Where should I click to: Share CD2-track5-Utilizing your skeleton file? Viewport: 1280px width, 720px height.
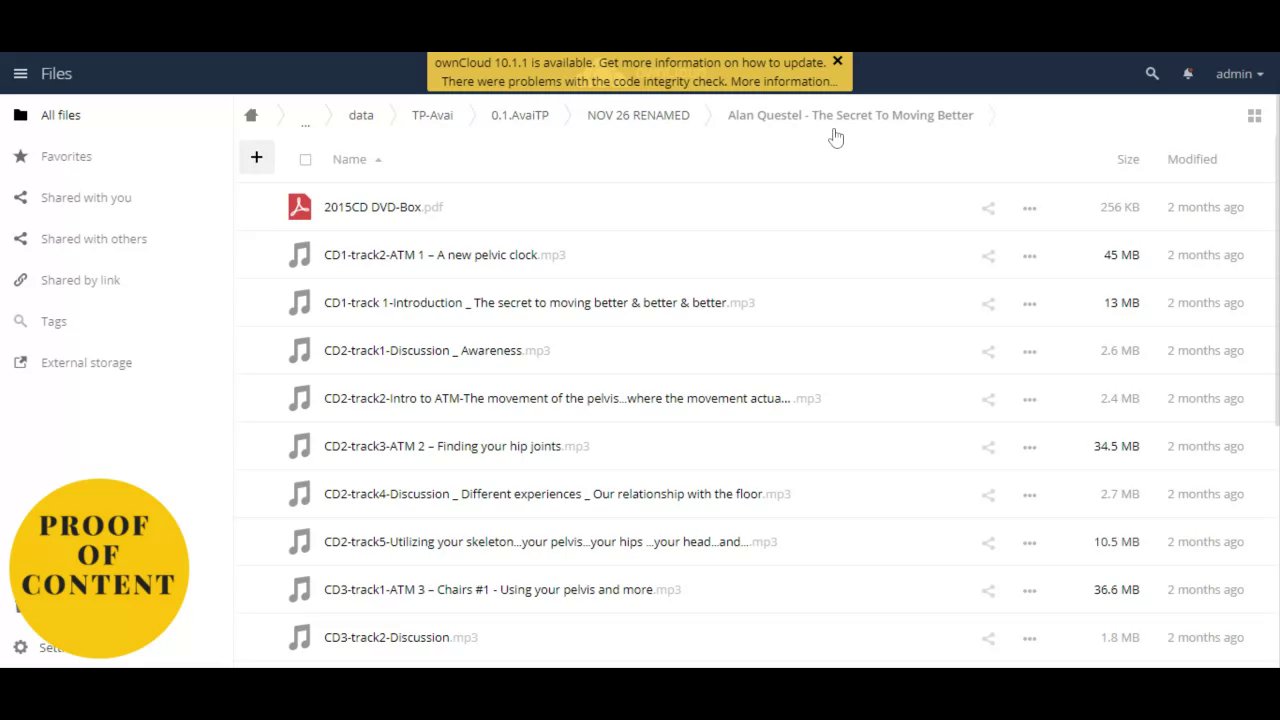pyautogui.click(x=988, y=543)
